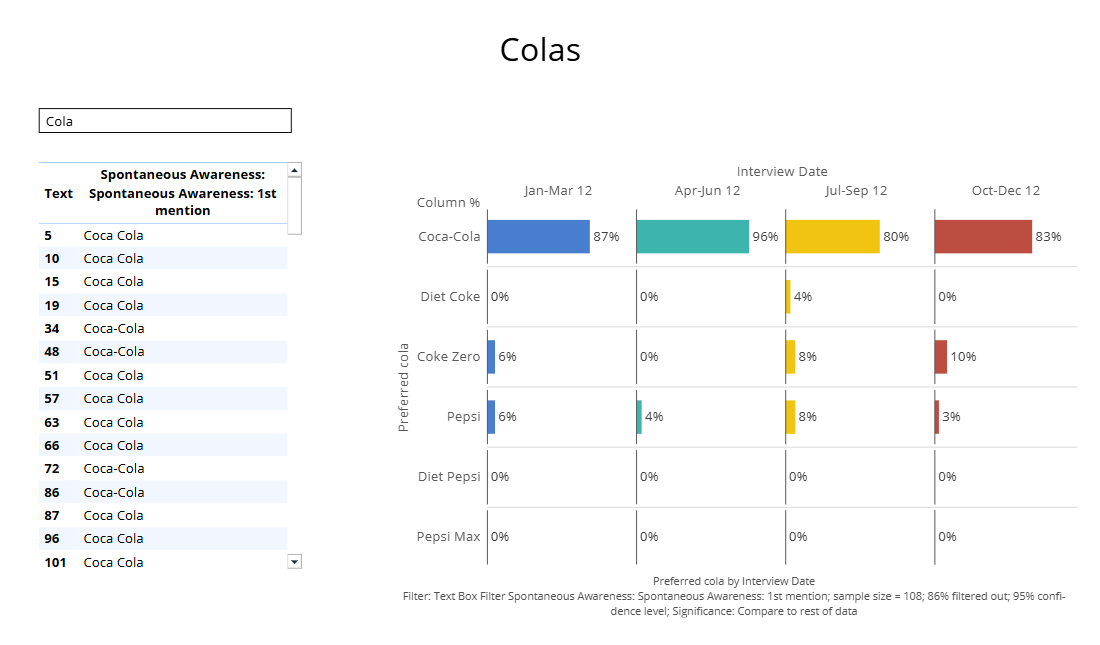Click the teal Pepsi 4% bar
Screen dimensions: 1100x645
tap(639, 417)
